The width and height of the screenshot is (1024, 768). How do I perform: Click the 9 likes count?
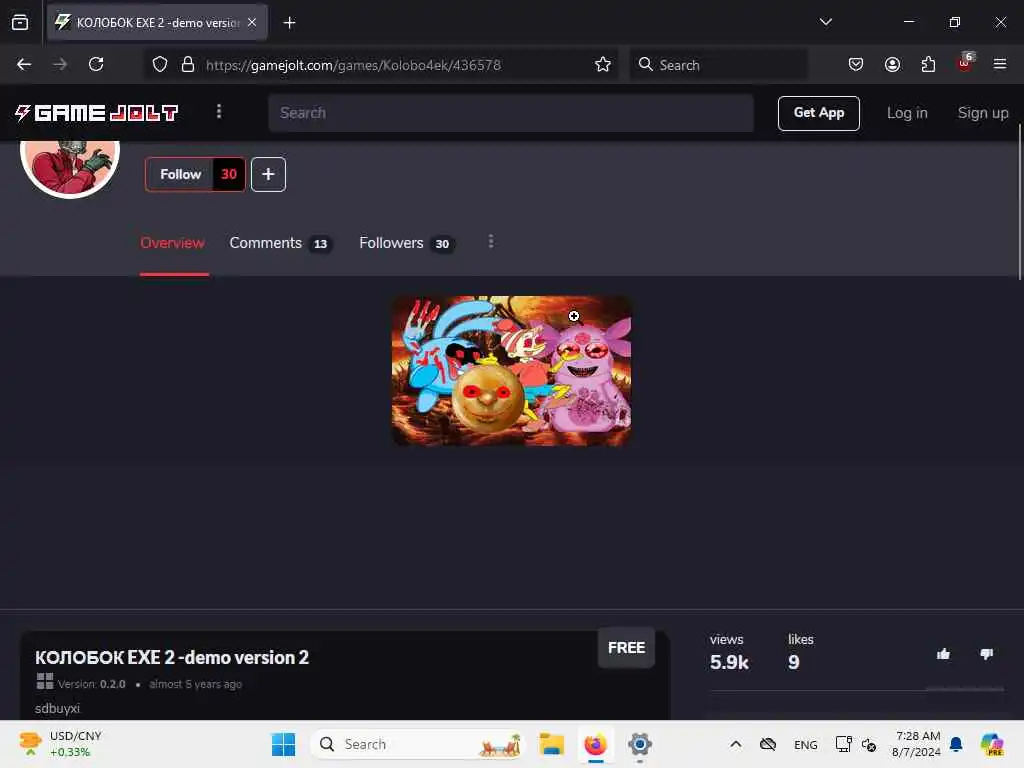(793, 662)
